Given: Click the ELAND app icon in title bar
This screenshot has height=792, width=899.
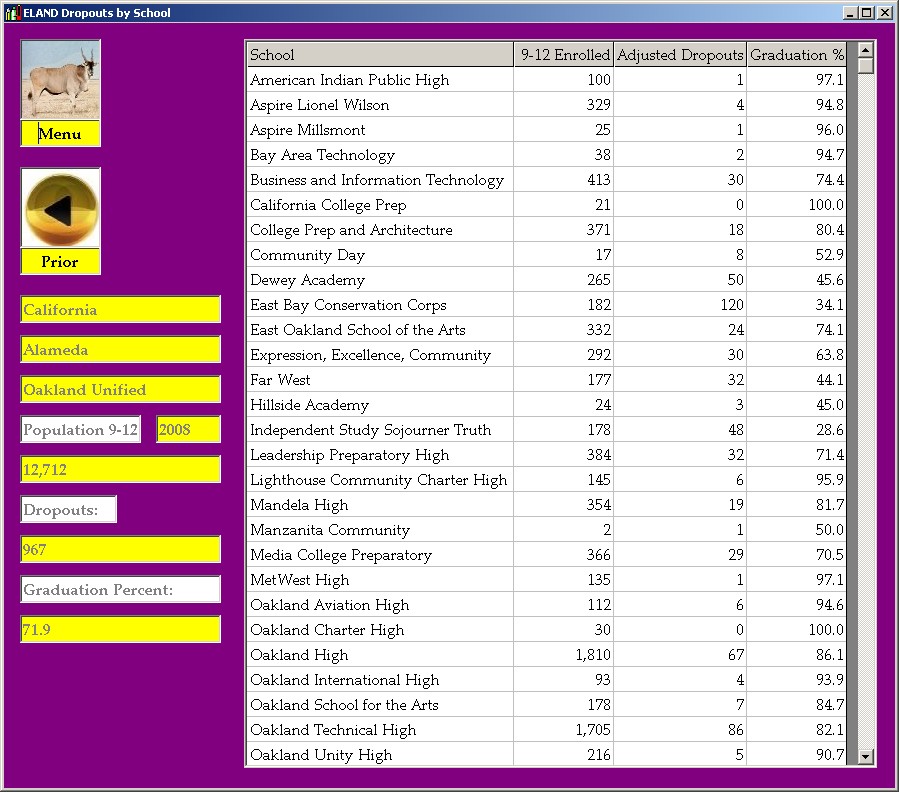Looking at the screenshot, I should point(13,13).
